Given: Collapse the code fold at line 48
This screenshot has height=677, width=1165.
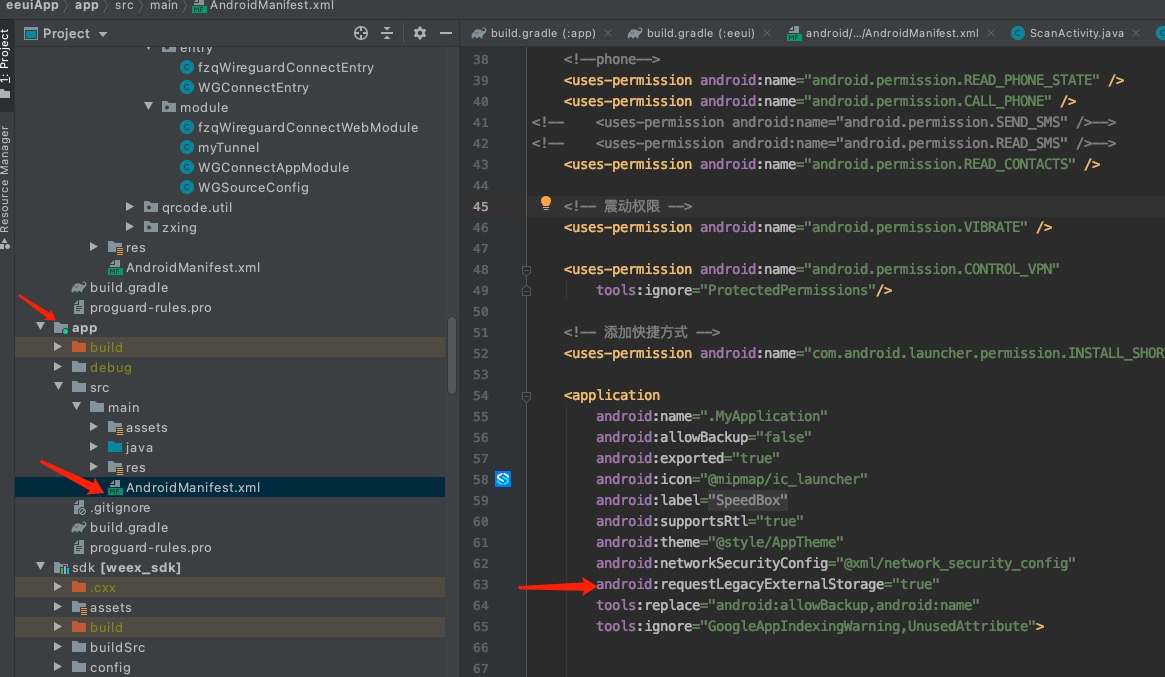Looking at the screenshot, I should [x=524, y=269].
